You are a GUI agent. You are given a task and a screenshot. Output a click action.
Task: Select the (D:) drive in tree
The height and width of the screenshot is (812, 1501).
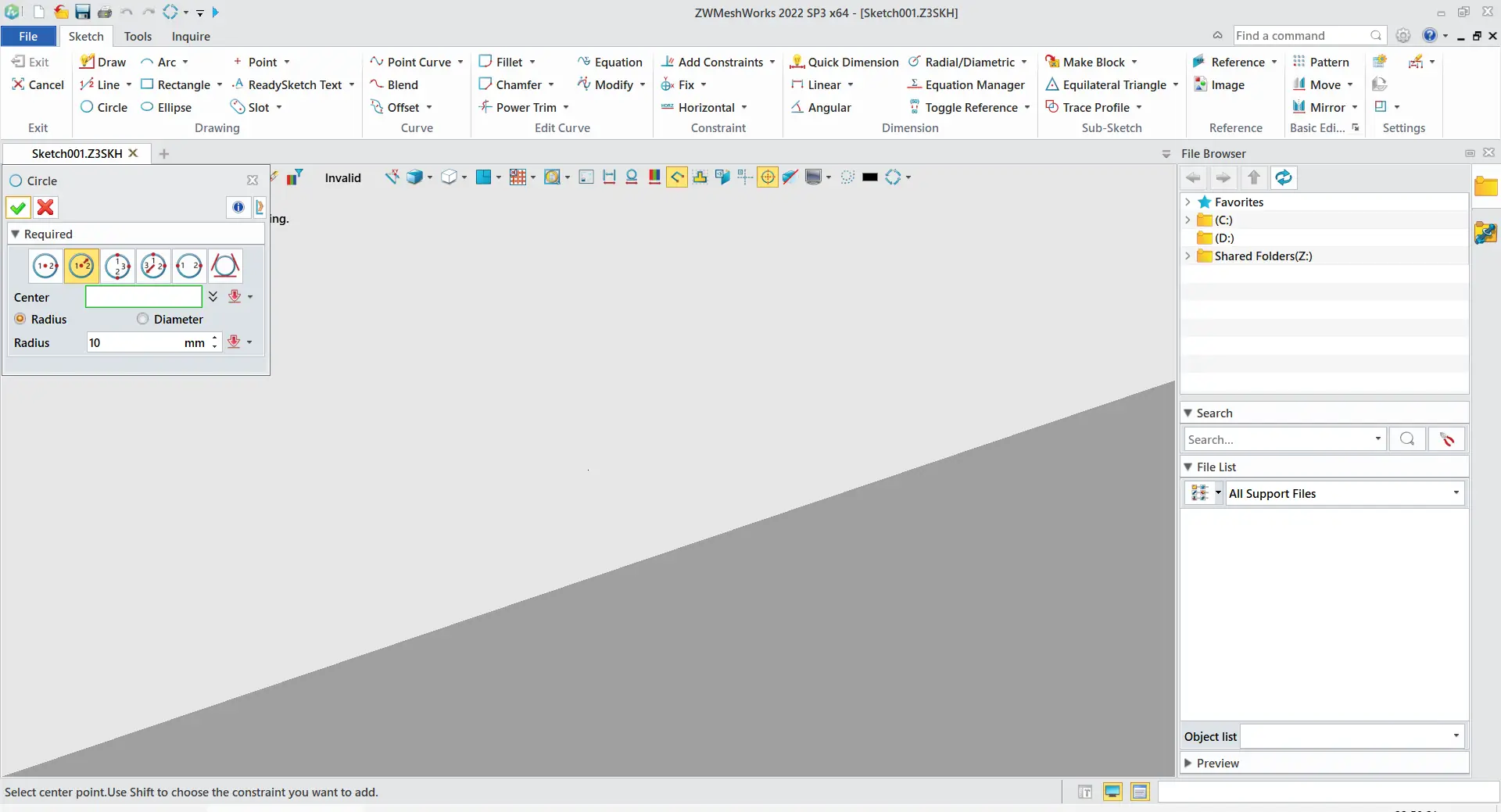[x=1224, y=238]
